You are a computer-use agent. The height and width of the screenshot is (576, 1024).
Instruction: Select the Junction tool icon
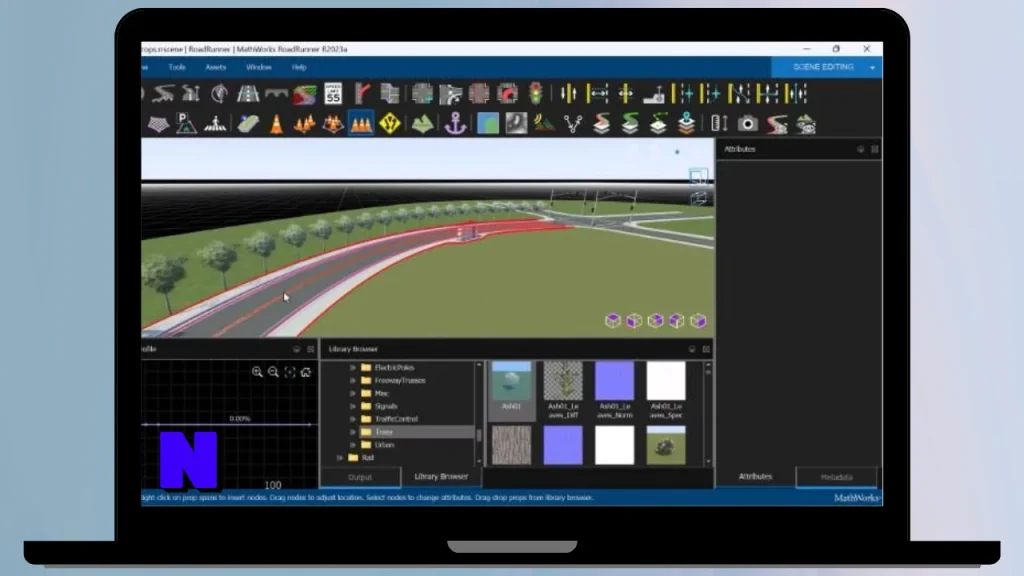coord(422,94)
